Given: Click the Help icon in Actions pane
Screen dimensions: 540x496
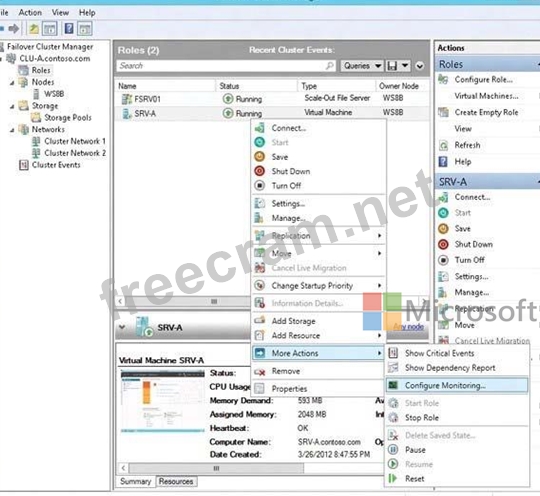Looking at the screenshot, I should (x=443, y=162).
